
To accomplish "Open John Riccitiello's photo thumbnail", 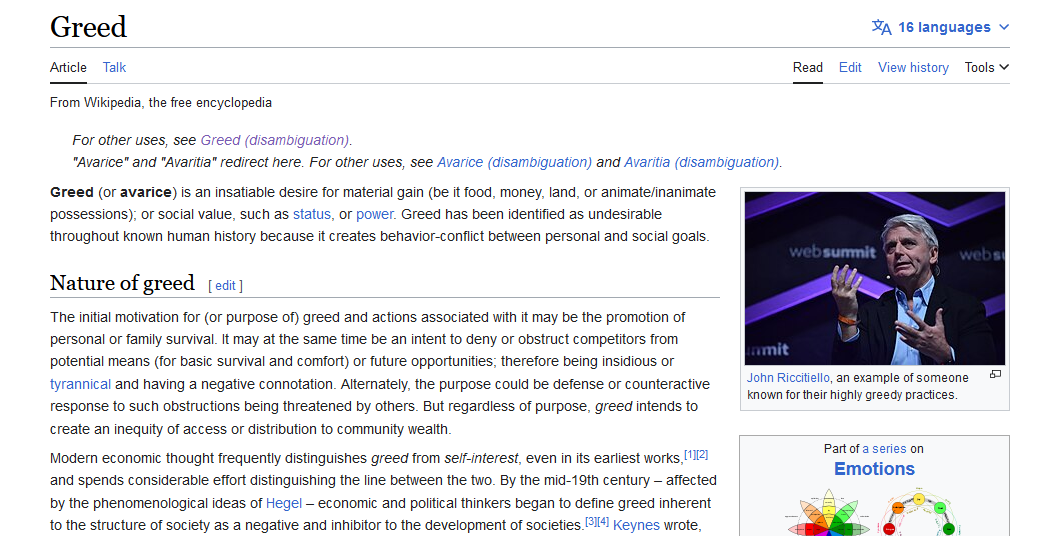I will [x=874, y=277].
